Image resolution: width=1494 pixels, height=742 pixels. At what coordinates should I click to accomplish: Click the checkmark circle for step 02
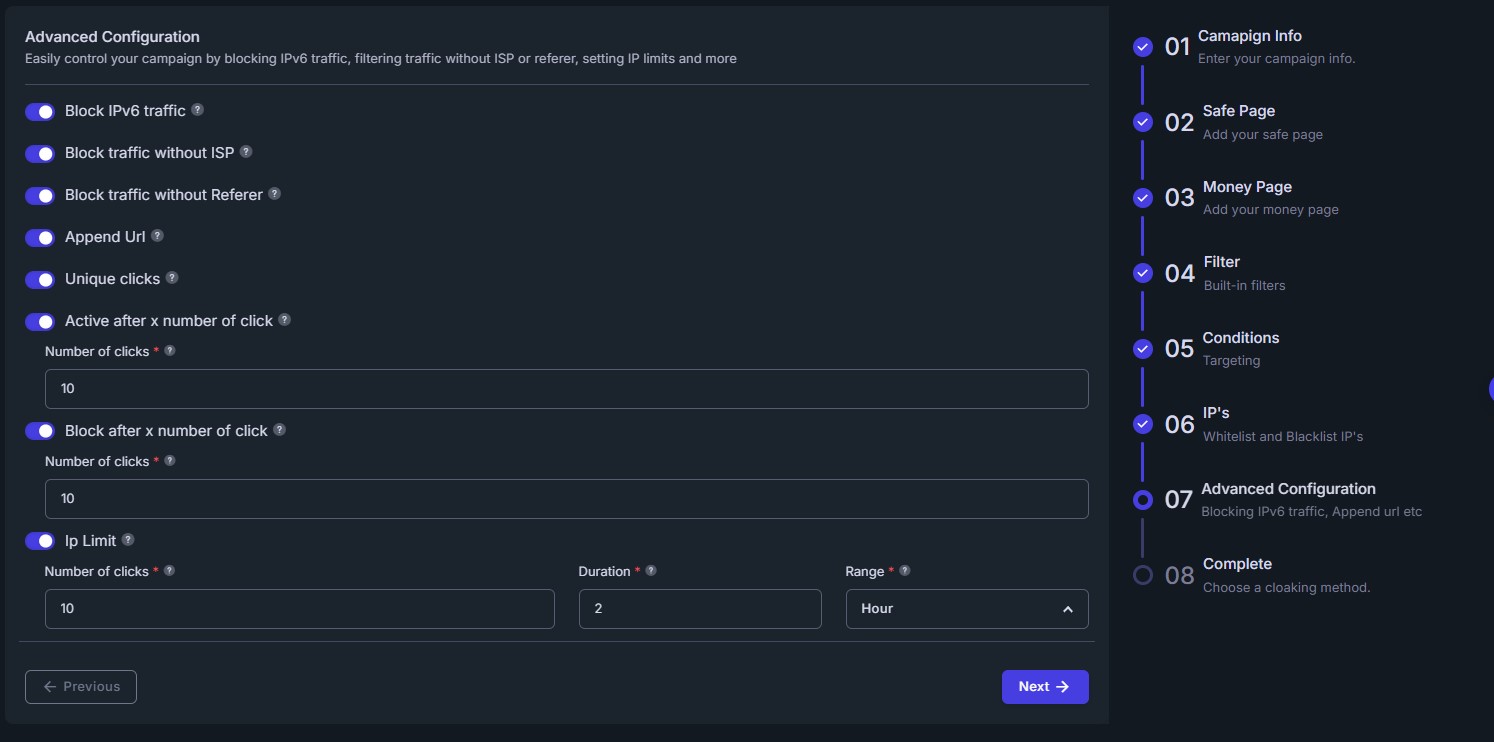[x=1143, y=122]
